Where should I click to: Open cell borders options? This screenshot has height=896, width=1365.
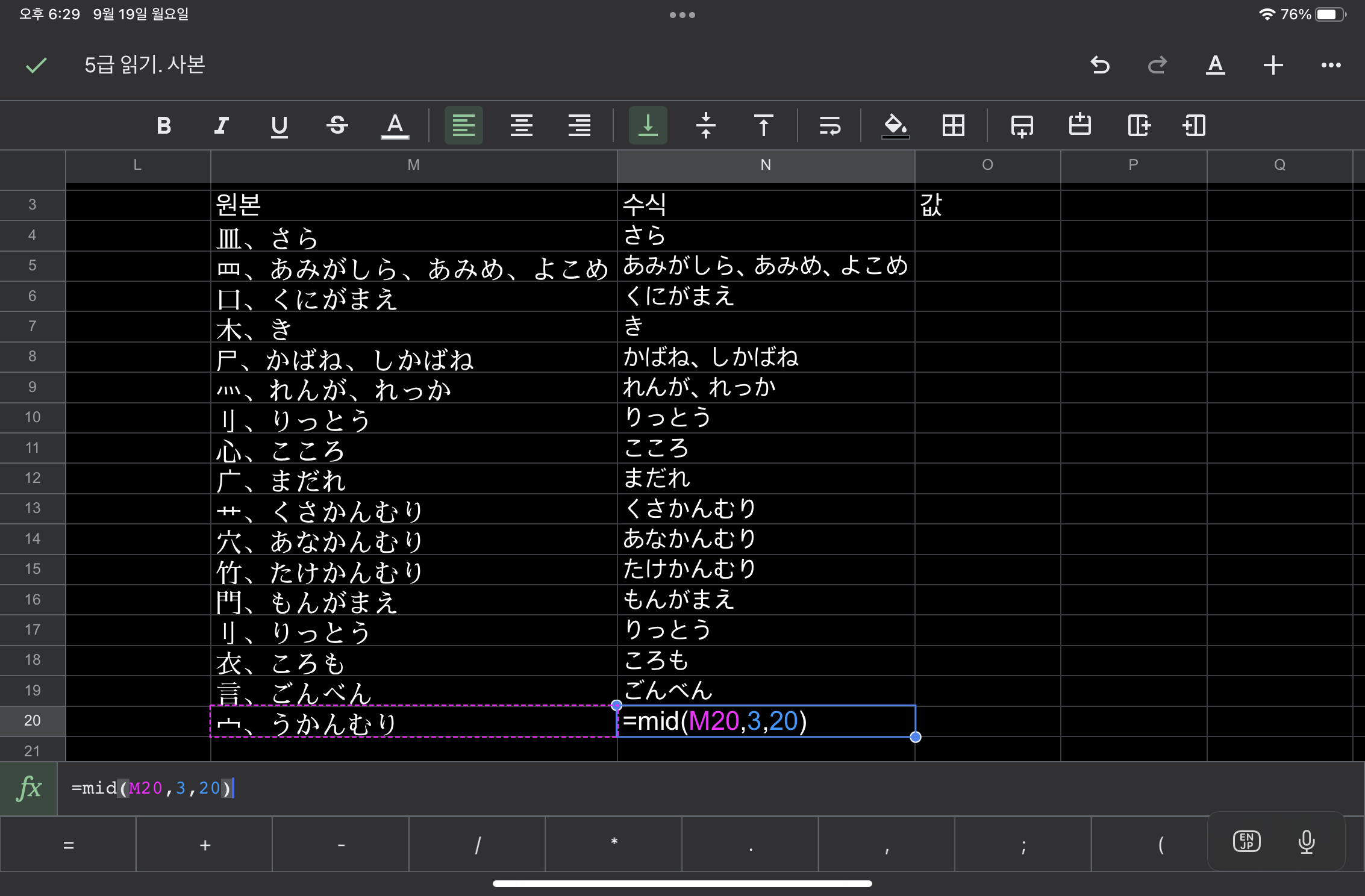click(x=953, y=126)
